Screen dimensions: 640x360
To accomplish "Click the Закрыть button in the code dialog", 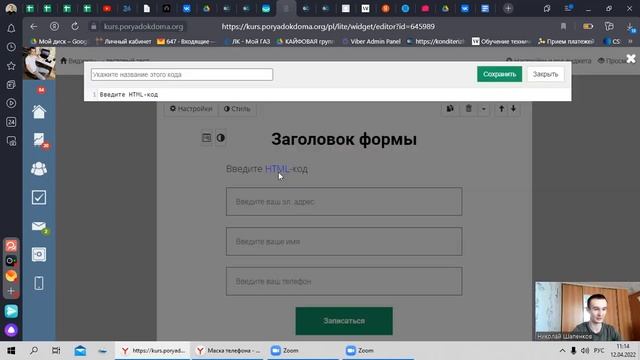I will tap(545, 74).
